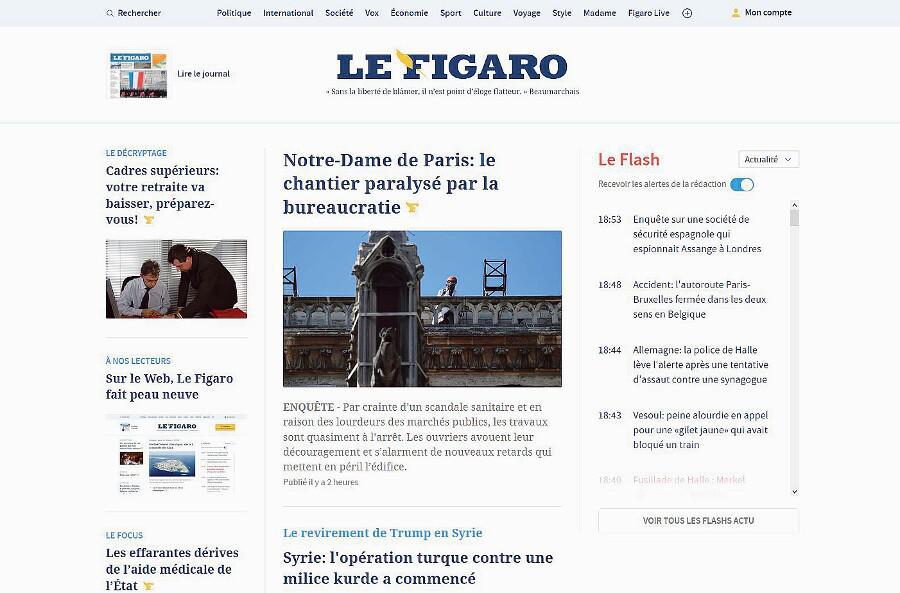Screen dimensions: 900x593
Task: Open 18:43 flash Vesoul gilet jaune
Action: click(700, 430)
